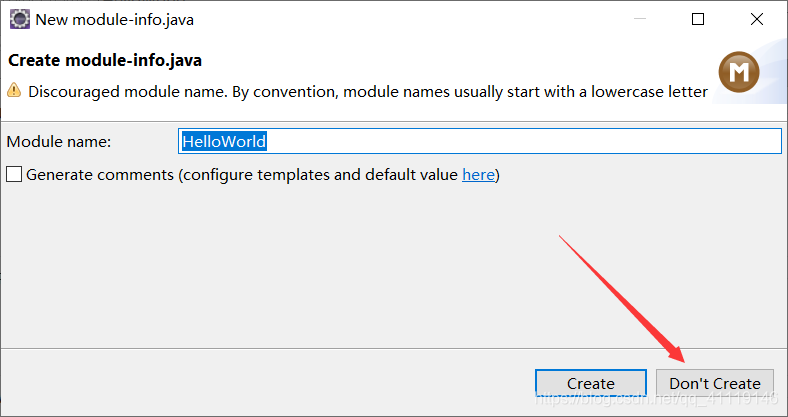Focus the Module name input field
788x417 pixels.
coord(480,141)
